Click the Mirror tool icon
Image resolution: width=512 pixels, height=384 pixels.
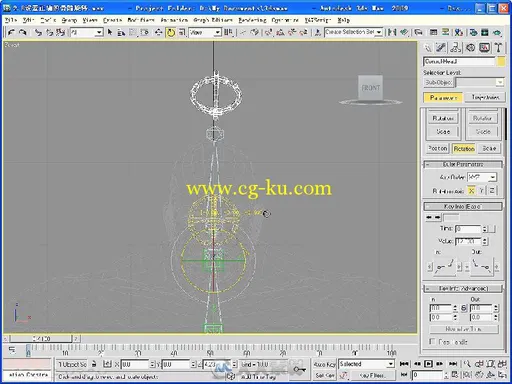click(392, 32)
